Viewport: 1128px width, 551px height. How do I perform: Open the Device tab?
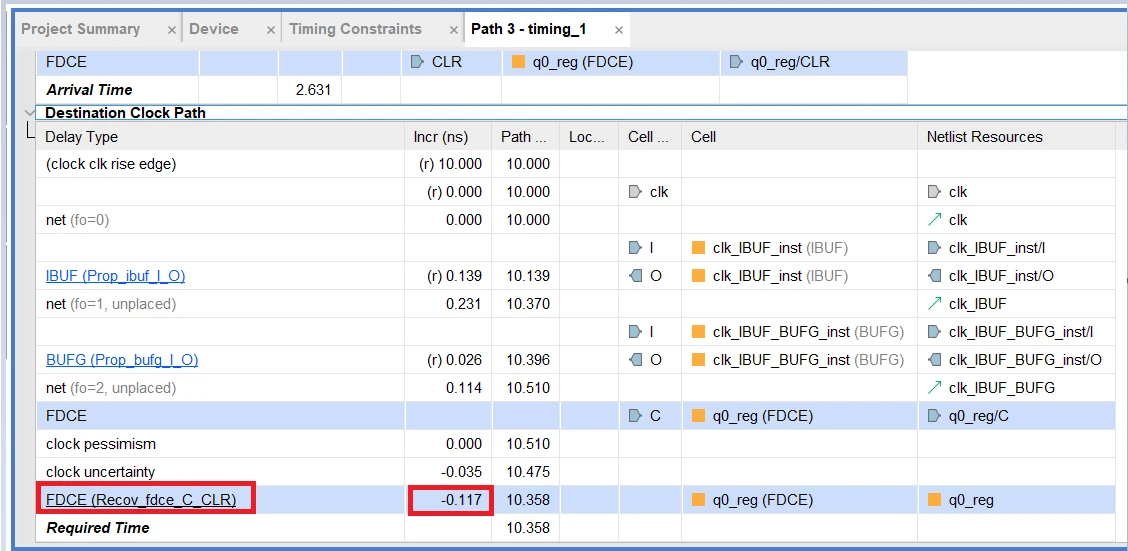214,29
